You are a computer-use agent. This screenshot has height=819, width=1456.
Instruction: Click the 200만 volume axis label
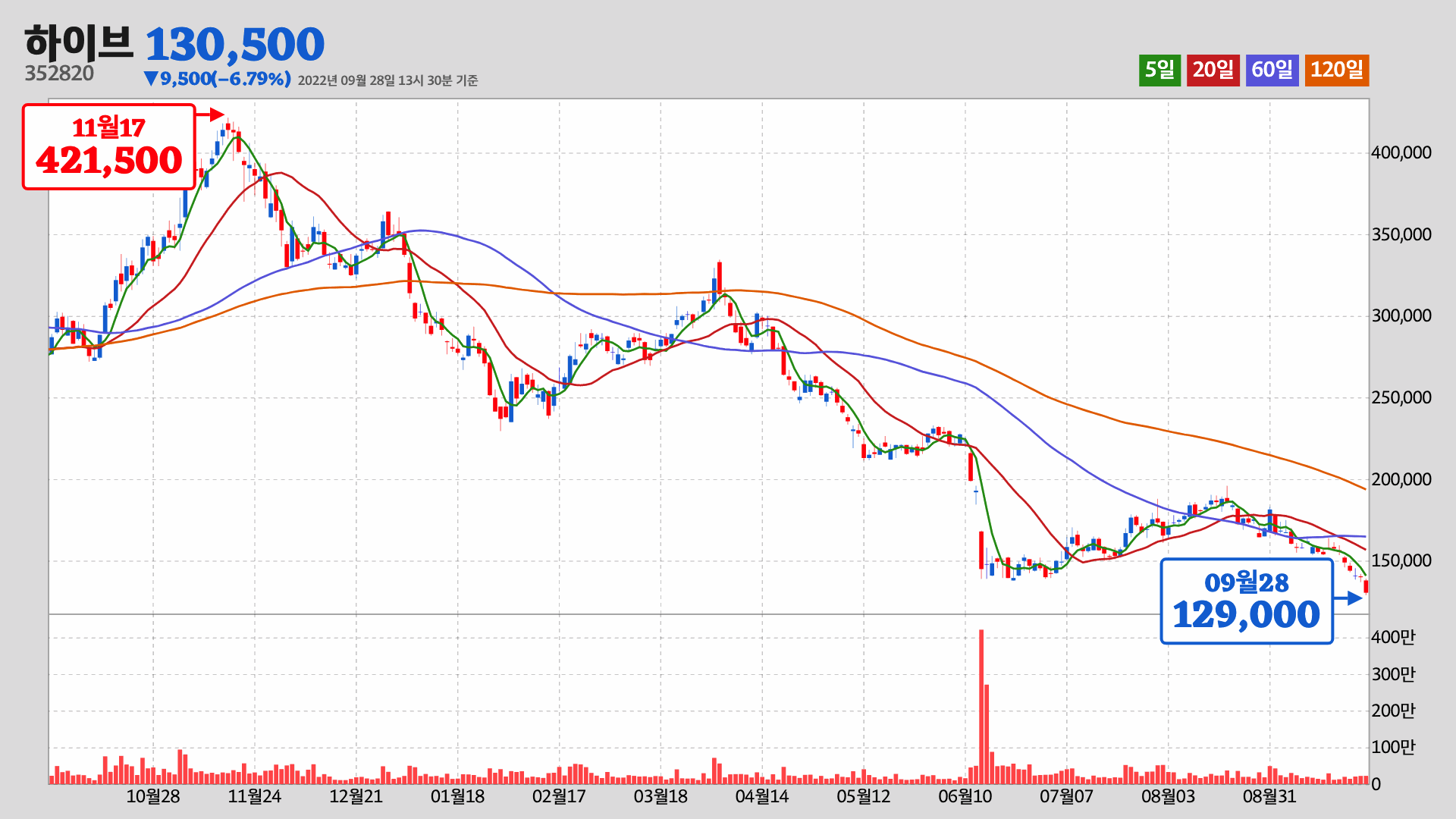pos(1393,711)
